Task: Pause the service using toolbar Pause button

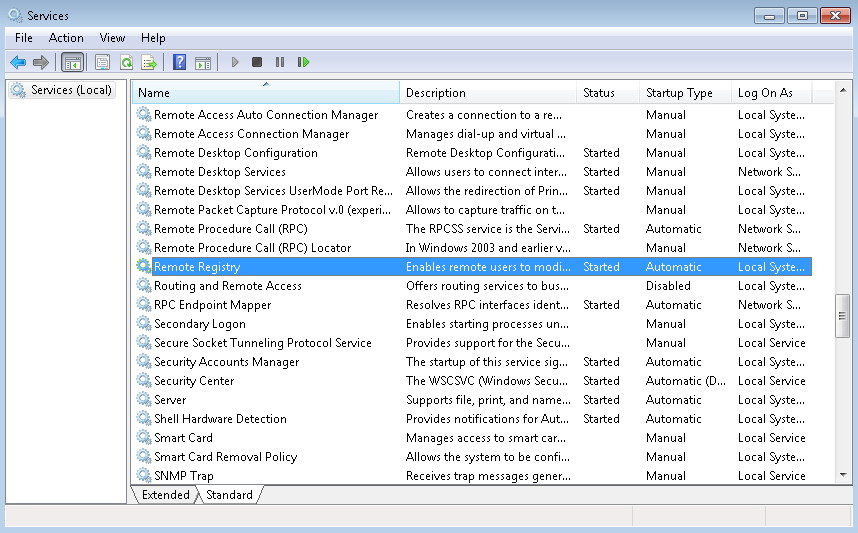Action: point(280,62)
